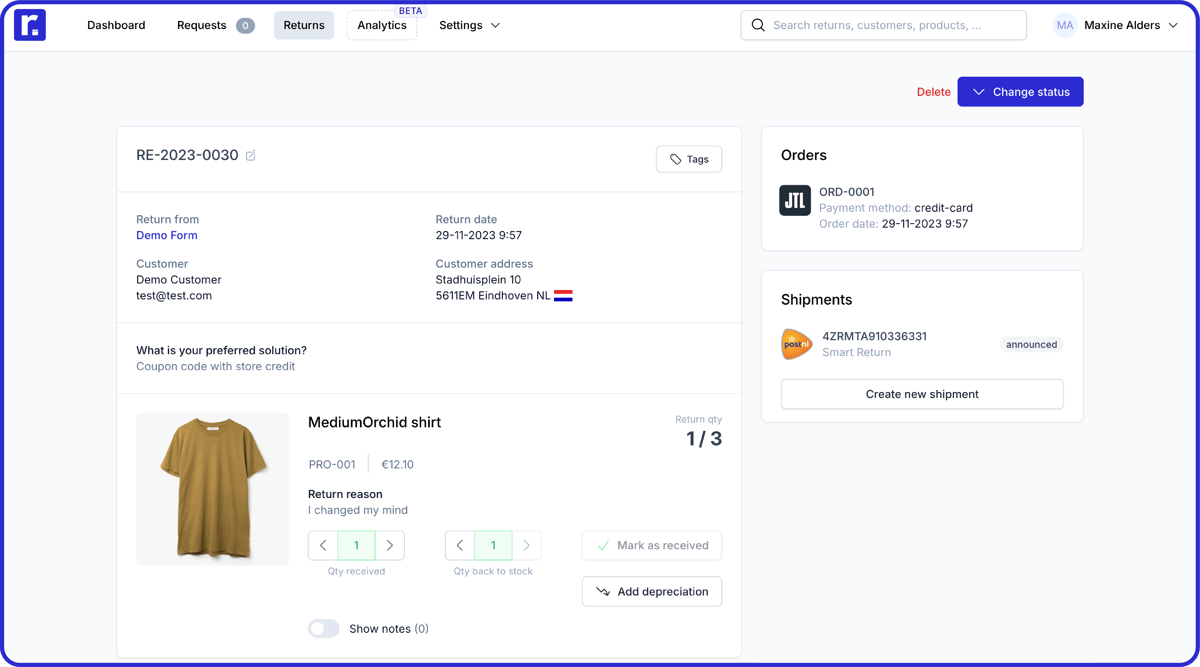
Task: Click the MediumOrchid shirt product image
Action: [213, 489]
